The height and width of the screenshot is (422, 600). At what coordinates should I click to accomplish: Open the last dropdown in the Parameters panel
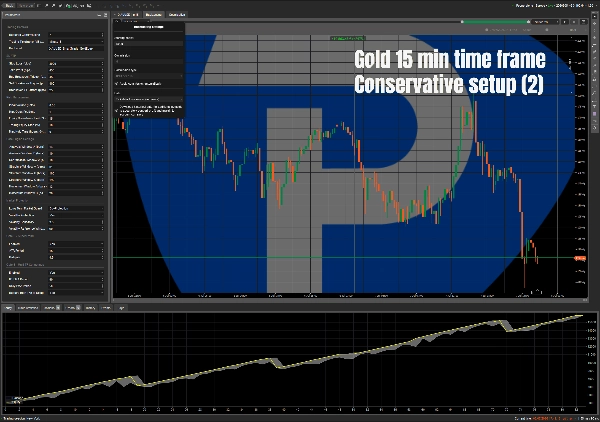(76, 293)
